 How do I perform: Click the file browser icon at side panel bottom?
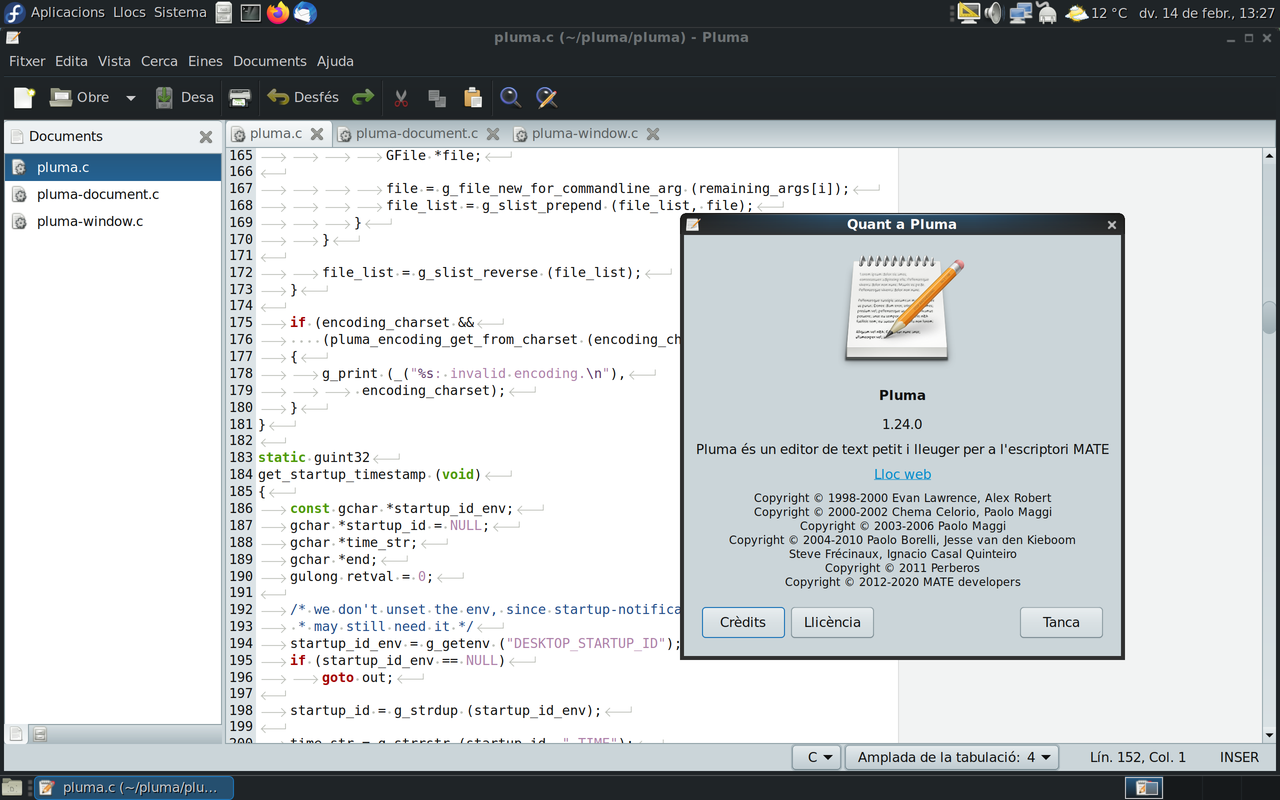[x=40, y=734]
